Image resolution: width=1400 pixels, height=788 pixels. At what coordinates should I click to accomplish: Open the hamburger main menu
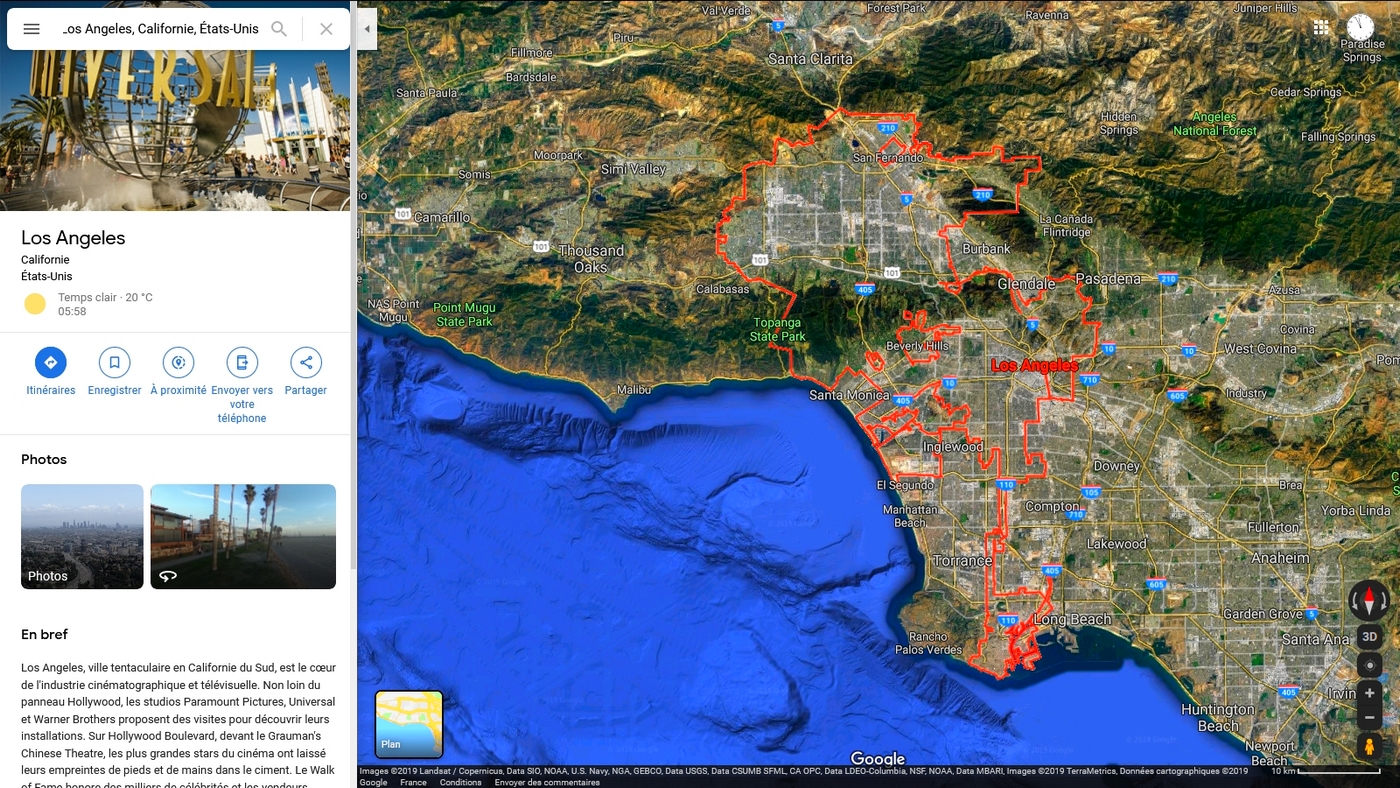click(31, 29)
